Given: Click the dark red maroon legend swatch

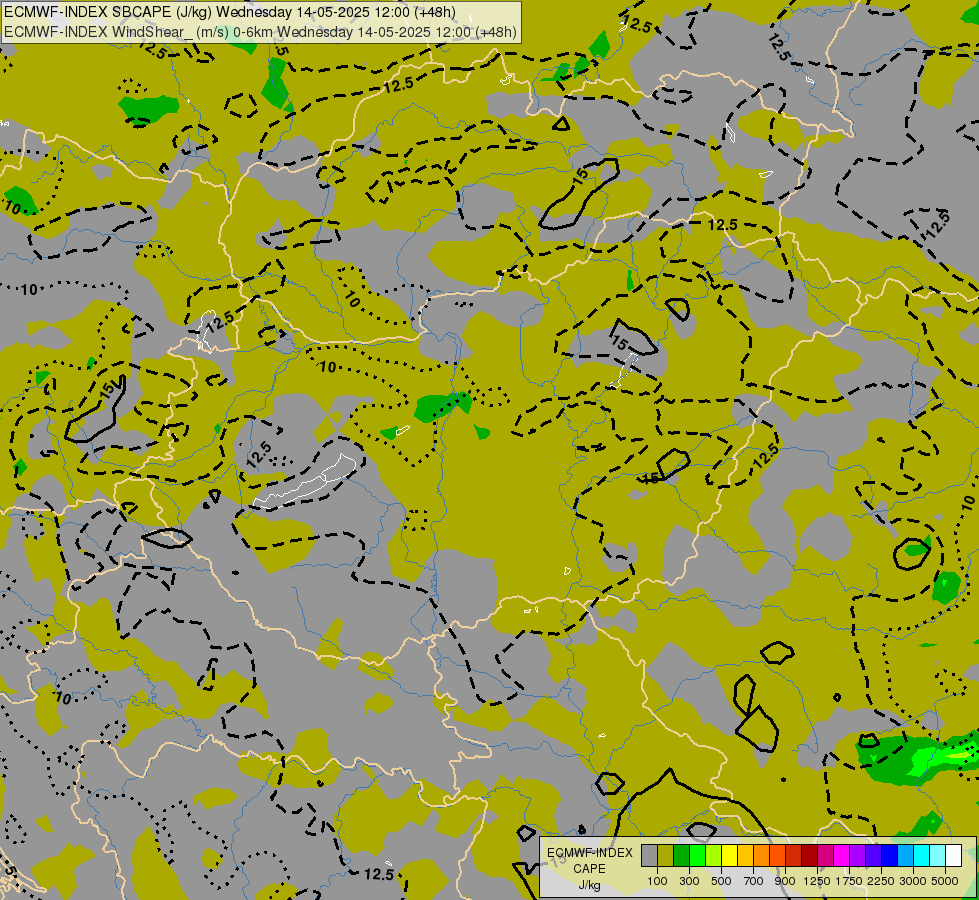Looking at the screenshot, I should 810,855.
